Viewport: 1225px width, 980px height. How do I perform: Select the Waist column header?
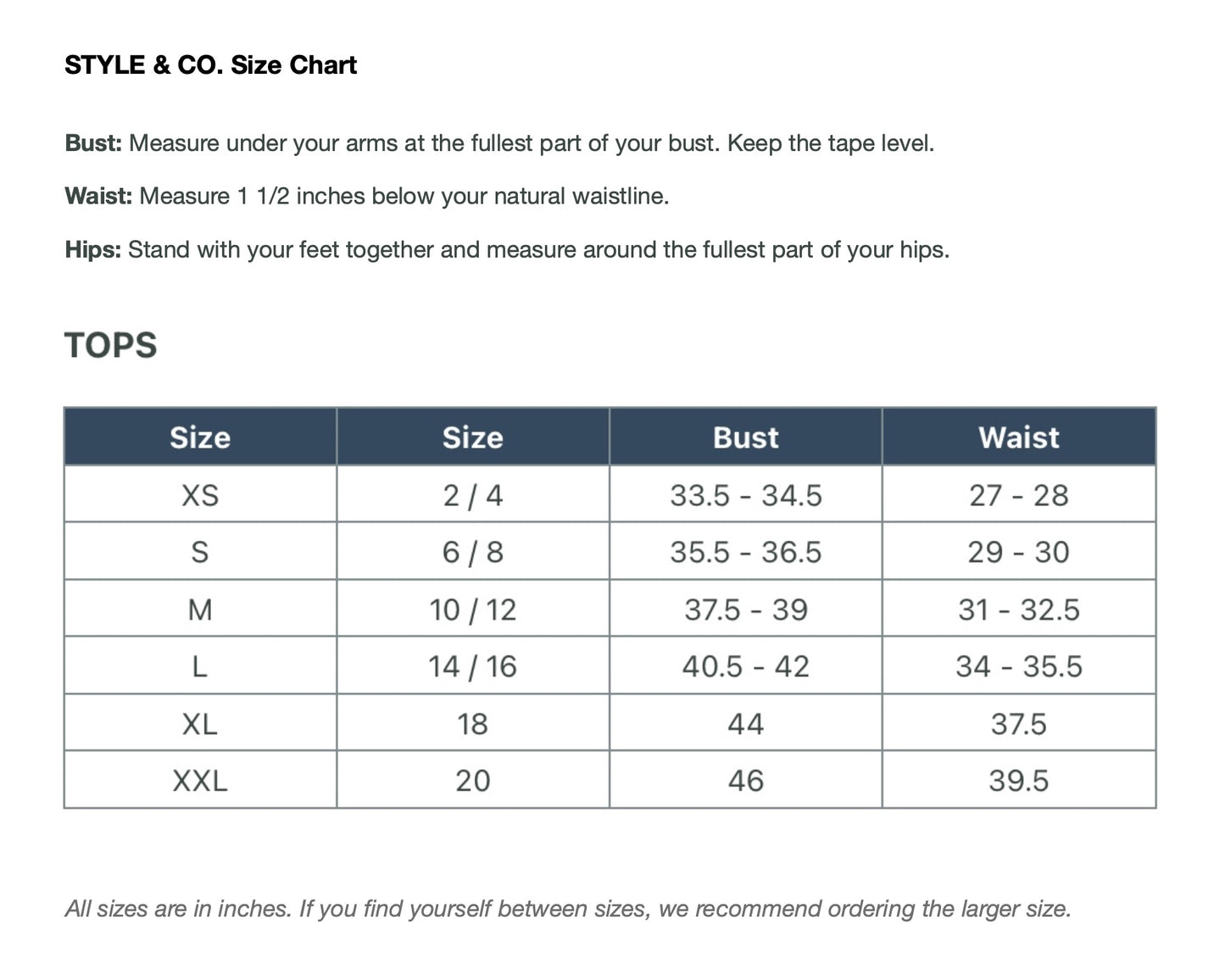tap(1018, 437)
